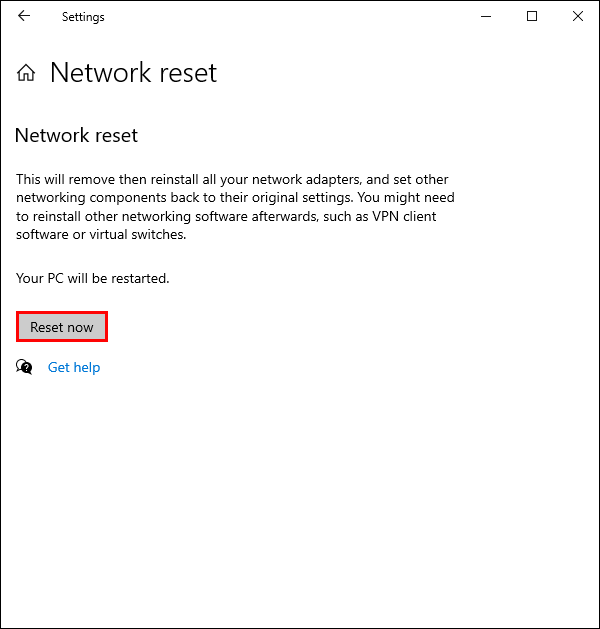600x629 pixels.
Task: Select the Network reset section subheading
Action: pyautogui.click(x=76, y=135)
